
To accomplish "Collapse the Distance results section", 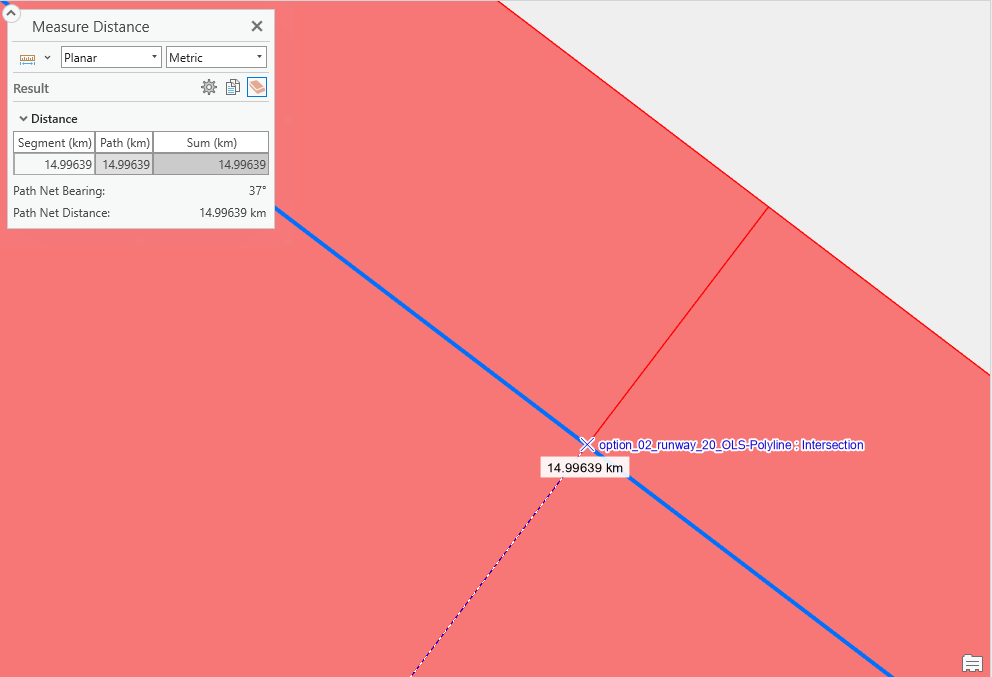I will (23, 118).
